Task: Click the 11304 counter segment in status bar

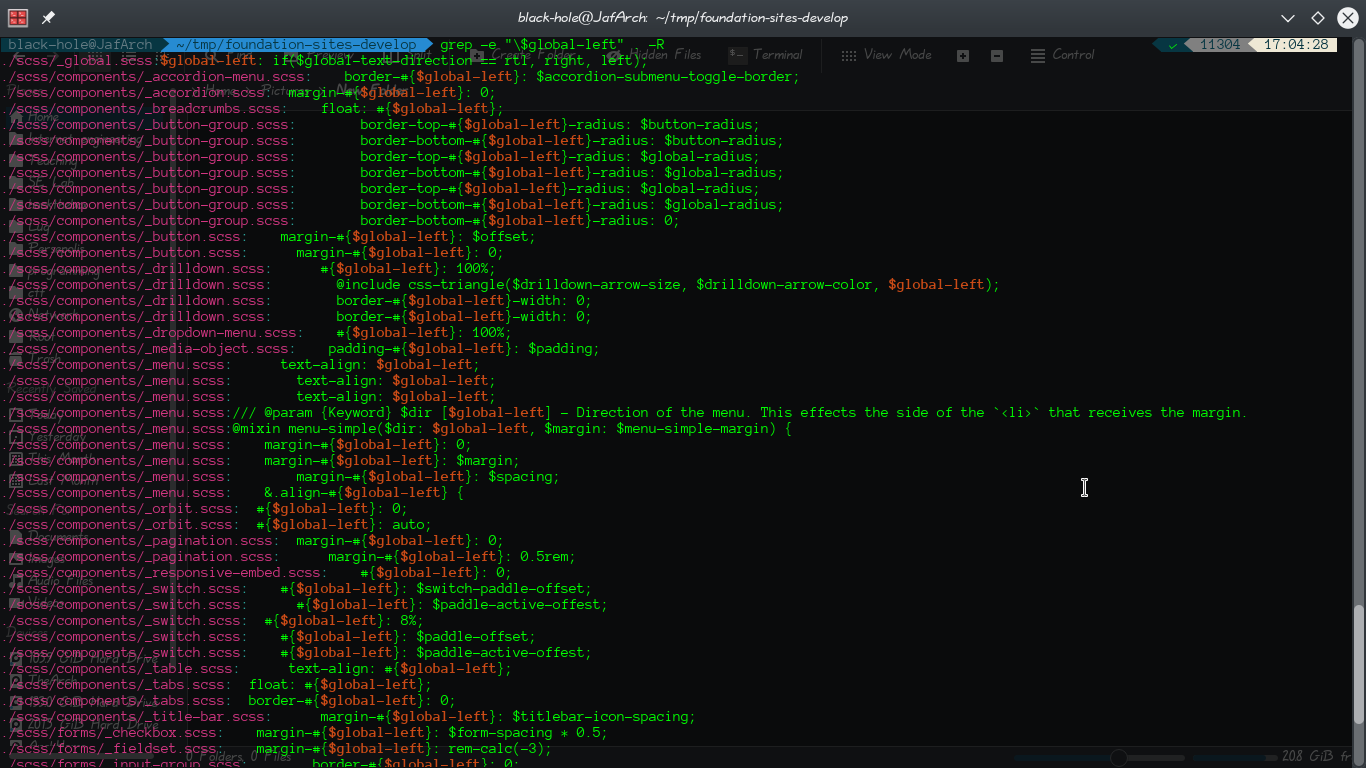Action: (1223, 45)
